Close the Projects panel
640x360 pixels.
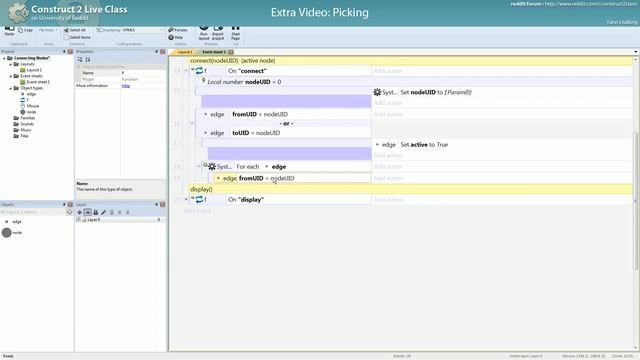pos(70,52)
